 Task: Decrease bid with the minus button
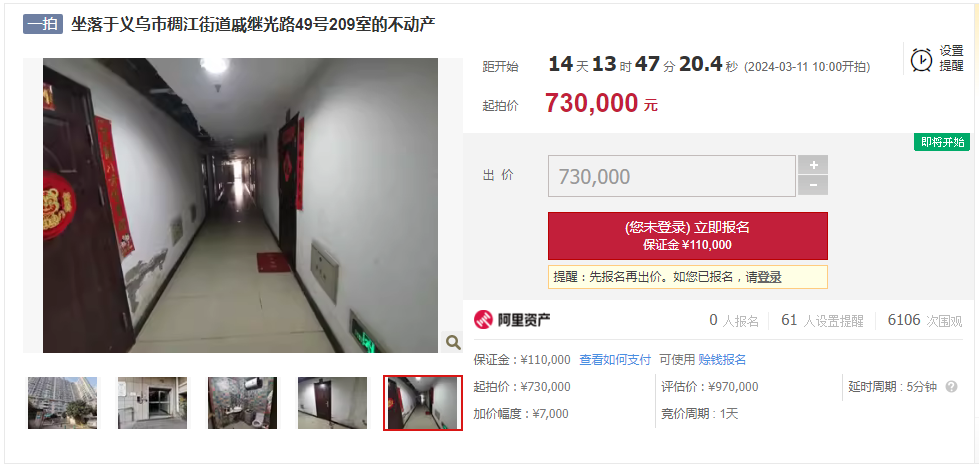tap(813, 185)
